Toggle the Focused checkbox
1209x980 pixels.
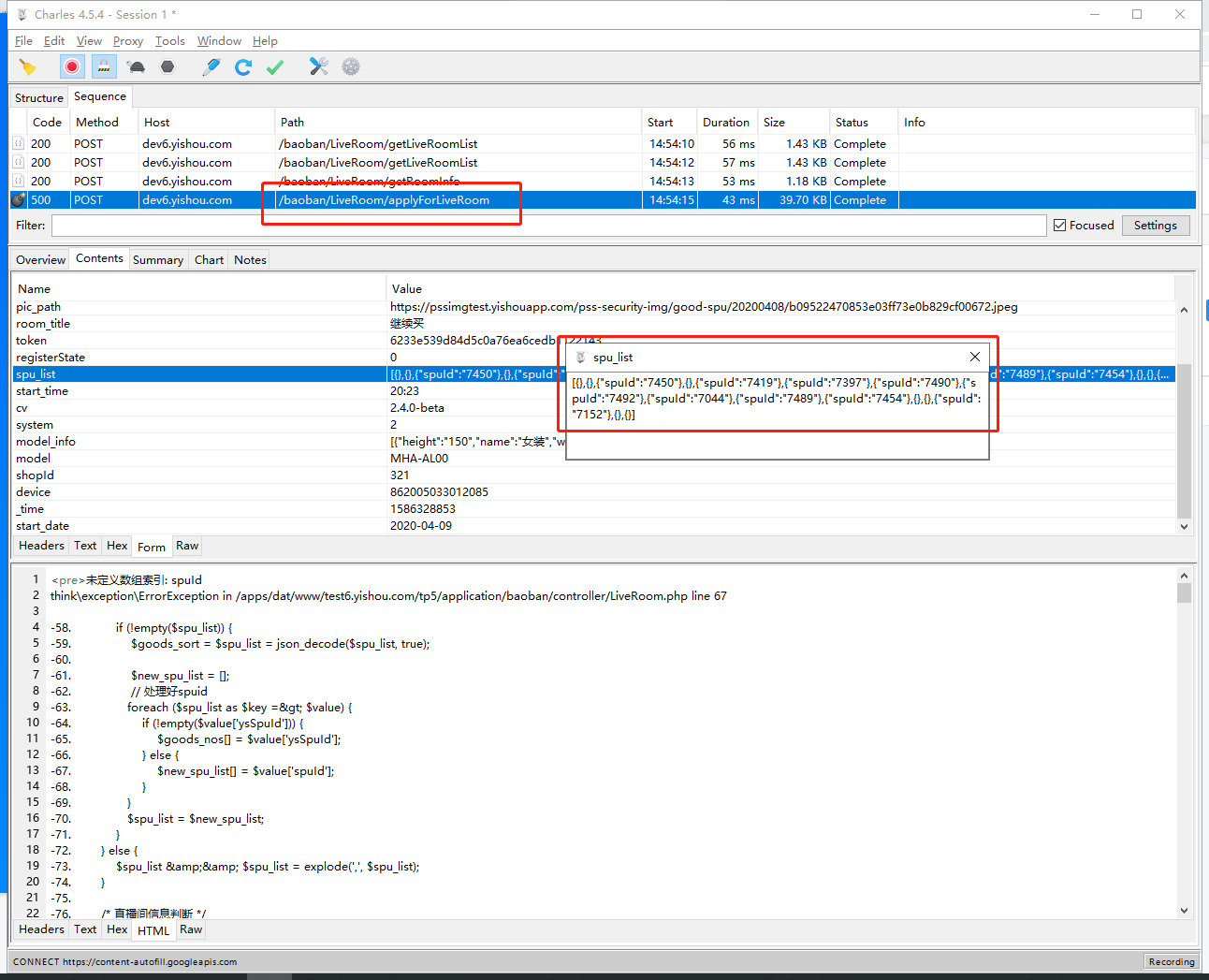(x=1059, y=226)
